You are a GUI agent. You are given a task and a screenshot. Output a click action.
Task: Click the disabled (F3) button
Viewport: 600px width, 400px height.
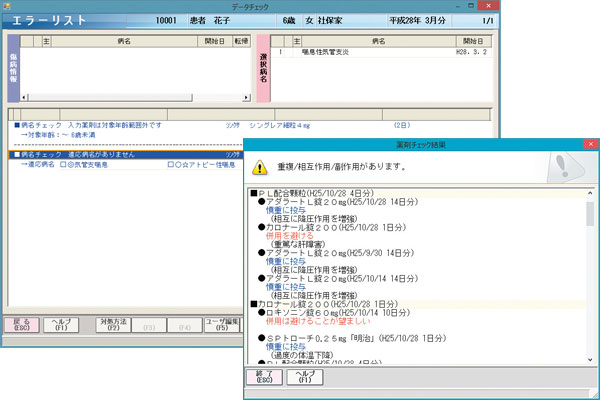click(149, 325)
